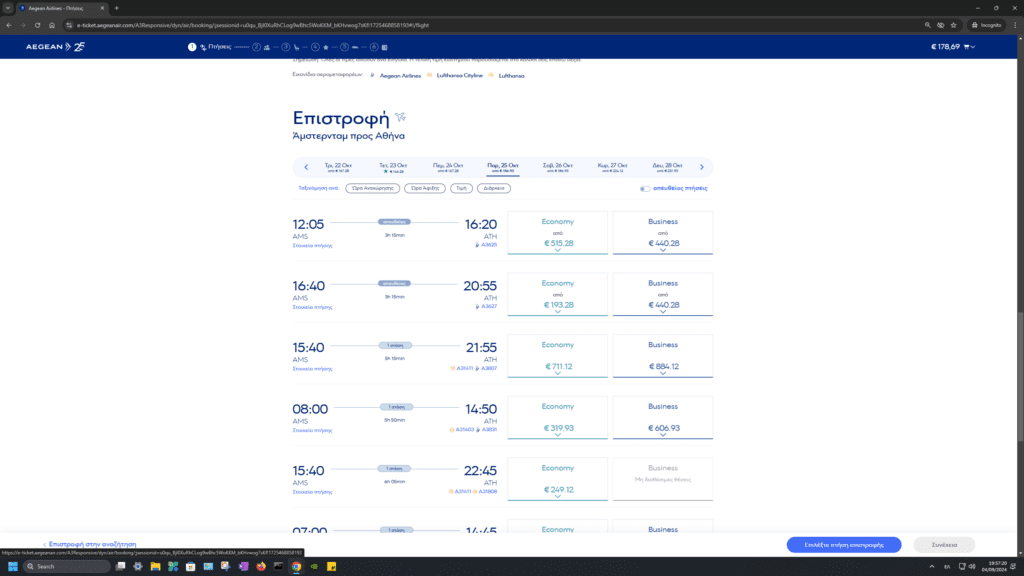Expand the € 178,69 cart summary
1024x576 pixels.
953,47
